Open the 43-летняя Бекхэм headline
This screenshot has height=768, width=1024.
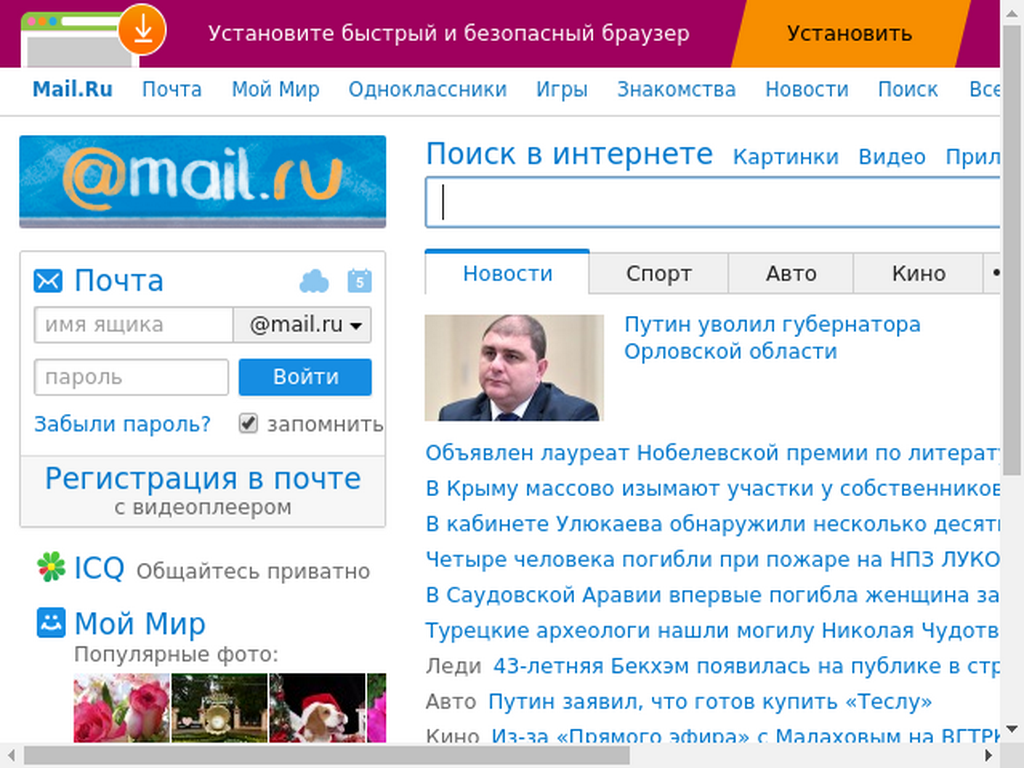point(746,665)
